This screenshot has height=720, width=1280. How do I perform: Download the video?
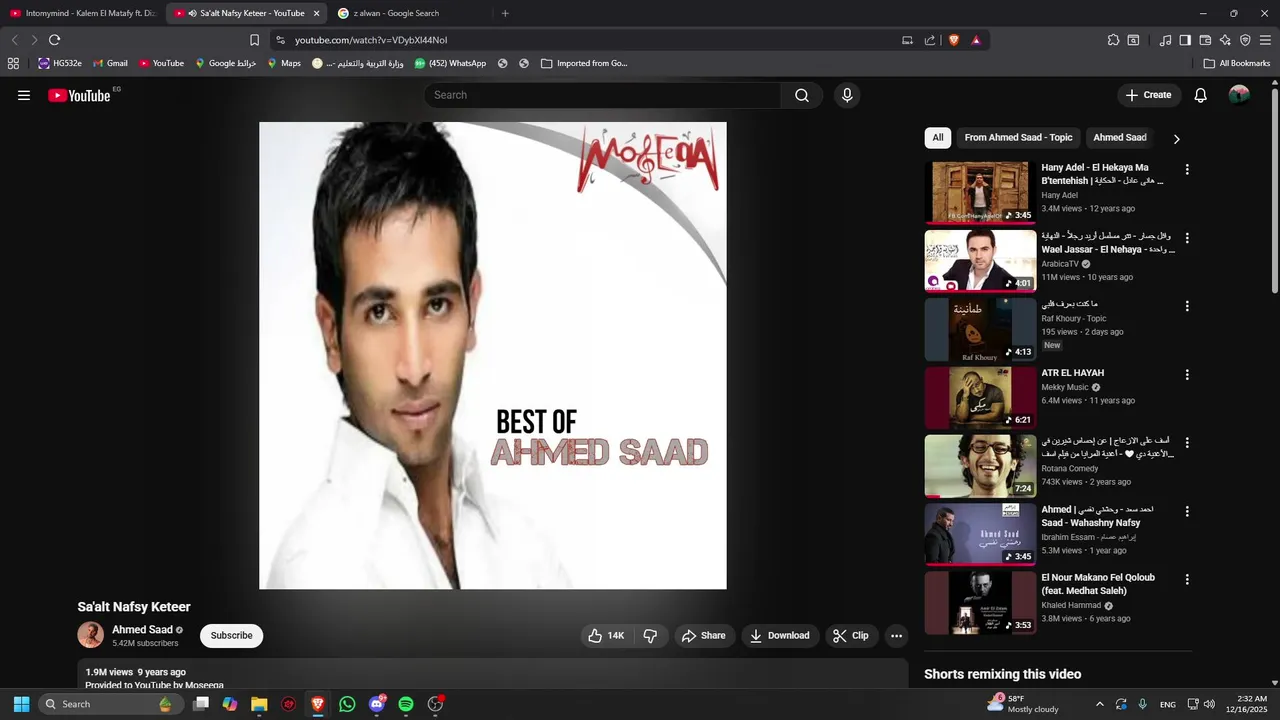coord(780,636)
